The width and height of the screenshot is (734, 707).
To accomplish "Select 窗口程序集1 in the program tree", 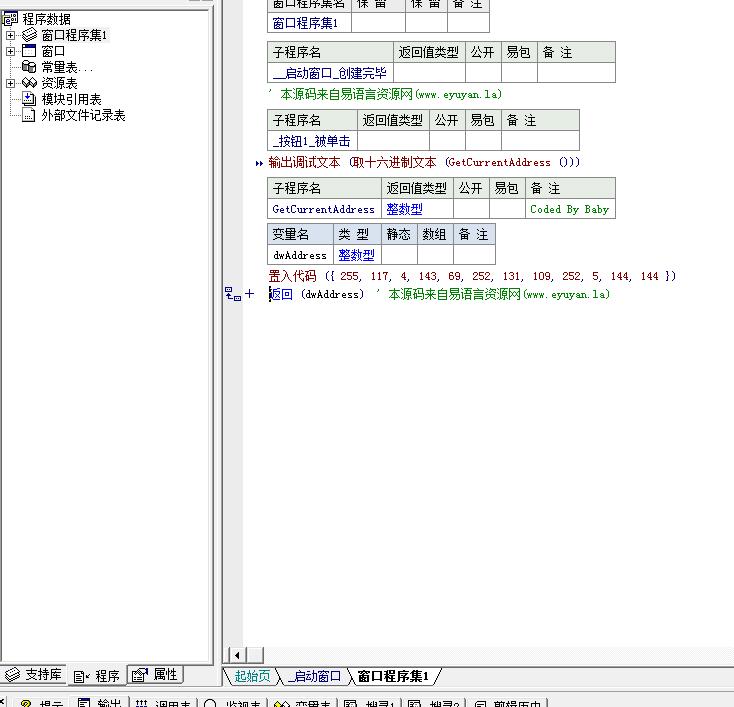I will tap(74, 35).
